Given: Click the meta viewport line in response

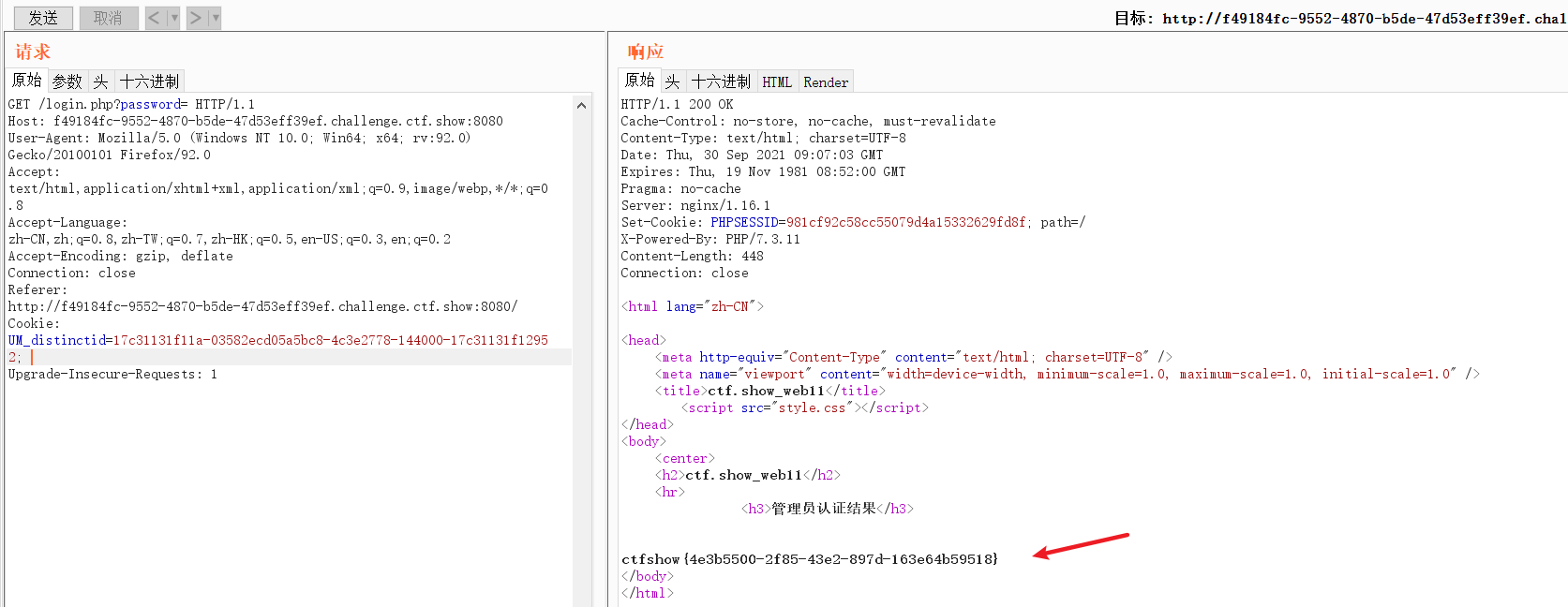Looking at the screenshot, I should (x=1068, y=374).
